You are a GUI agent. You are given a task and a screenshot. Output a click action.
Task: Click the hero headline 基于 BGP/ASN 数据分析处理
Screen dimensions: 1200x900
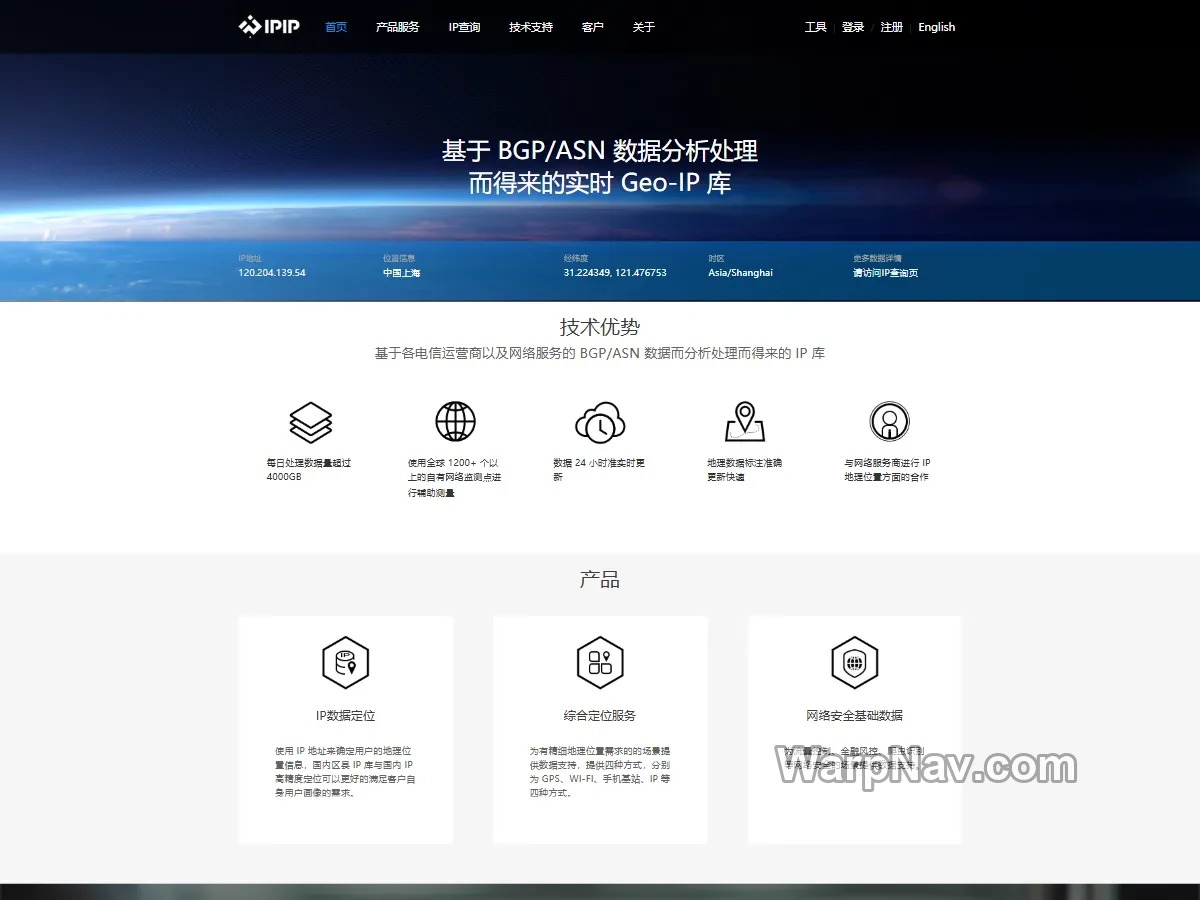point(600,151)
